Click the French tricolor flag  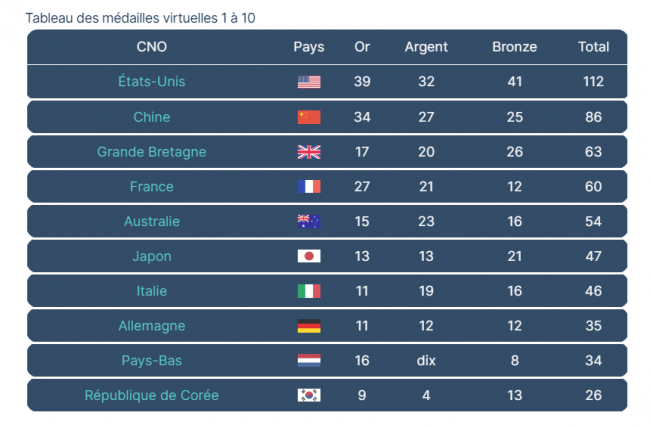309,187
